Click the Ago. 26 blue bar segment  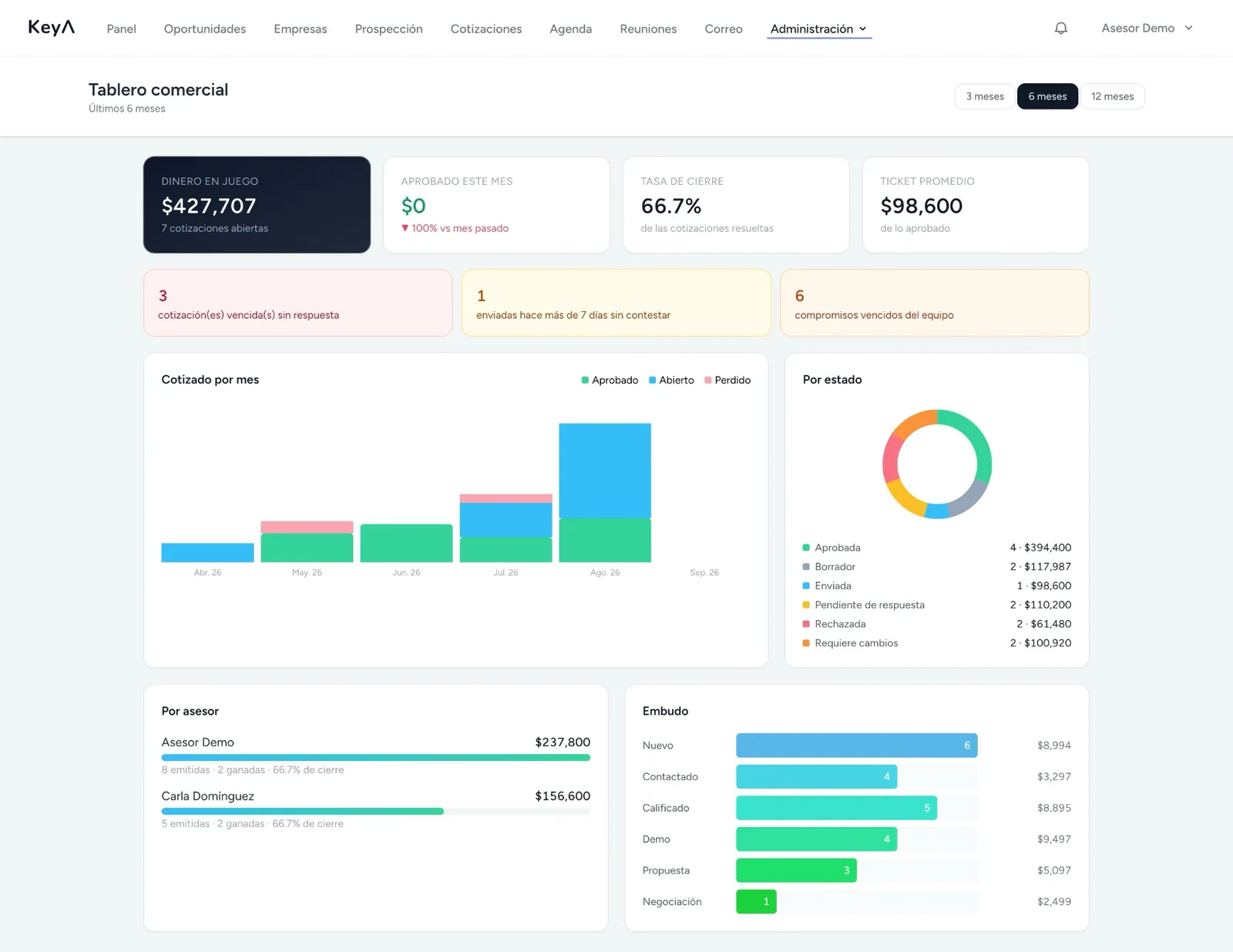click(605, 471)
